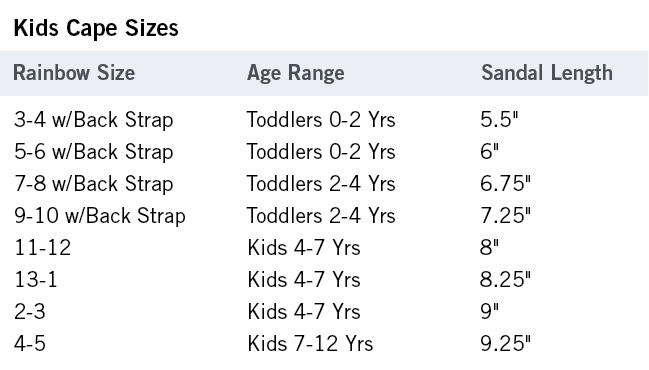Select the 13-1 size row label
This screenshot has width=649, height=370.
pos(36,279)
